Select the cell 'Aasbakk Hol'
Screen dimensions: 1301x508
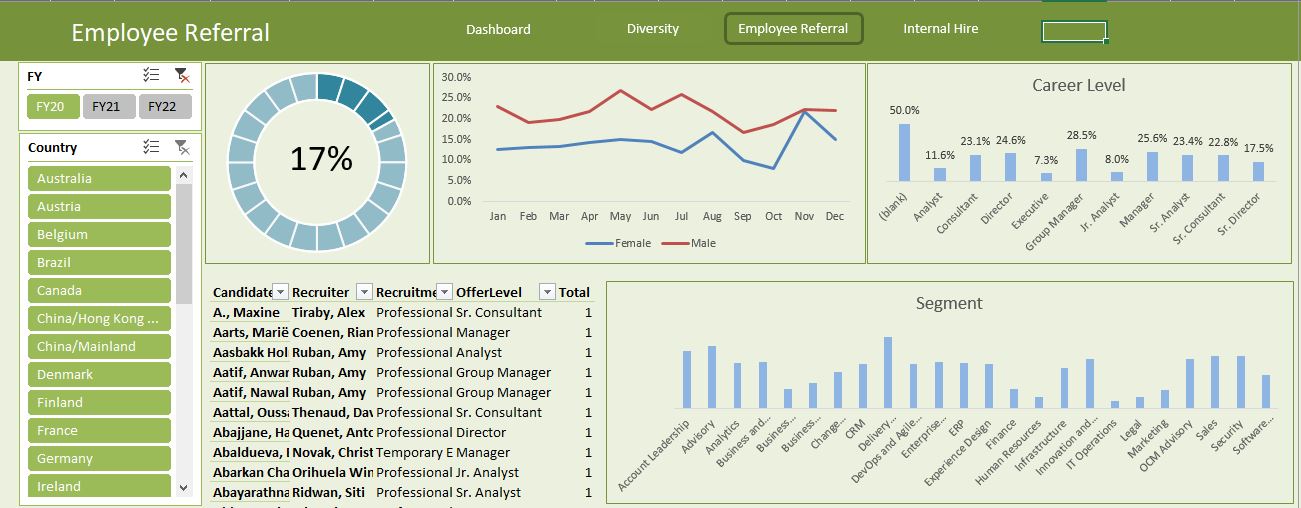[x=249, y=352]
